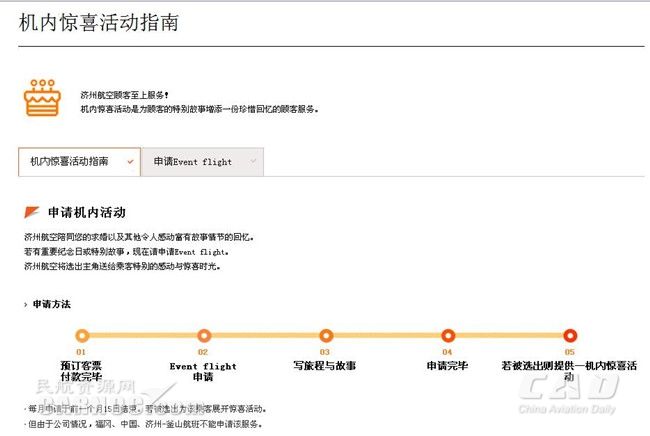Click the step 02 circle marker
The width and height of the screenshot is (650, 436).
pyautogui.click(x=204, y=336)
